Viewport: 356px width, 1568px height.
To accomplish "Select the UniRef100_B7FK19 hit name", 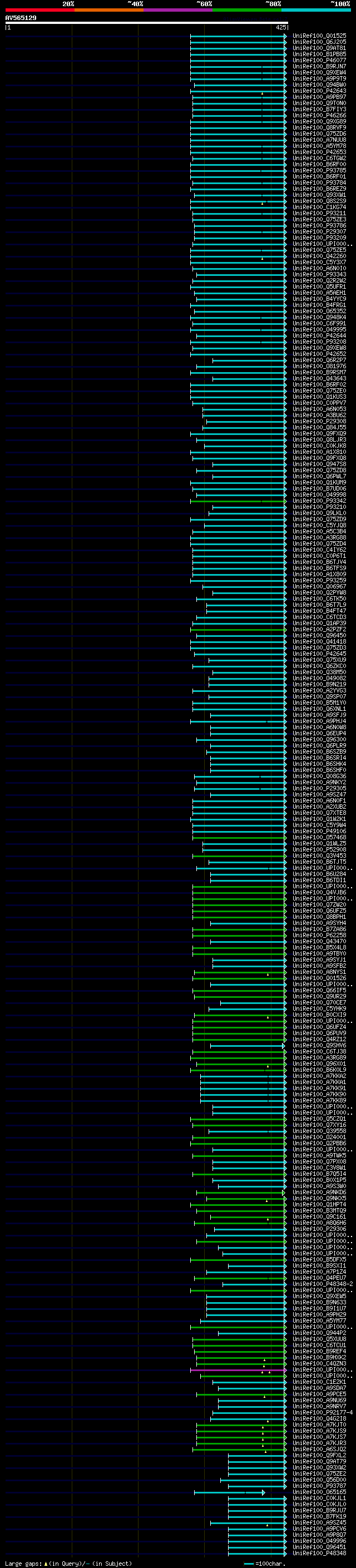I will [319, 1517].
